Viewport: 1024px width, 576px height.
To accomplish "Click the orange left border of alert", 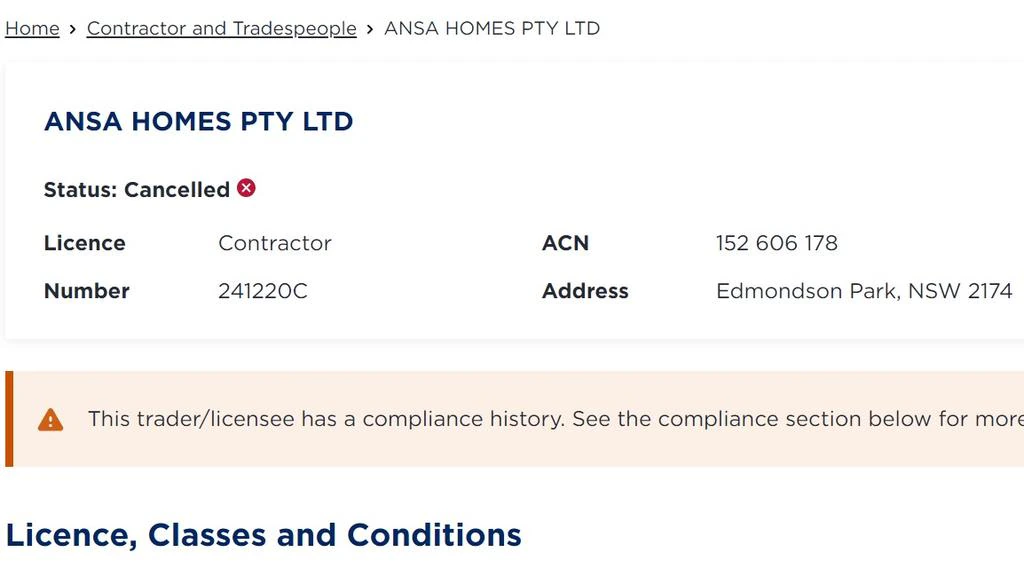I will pyautogui.click(x=9, y=419).
